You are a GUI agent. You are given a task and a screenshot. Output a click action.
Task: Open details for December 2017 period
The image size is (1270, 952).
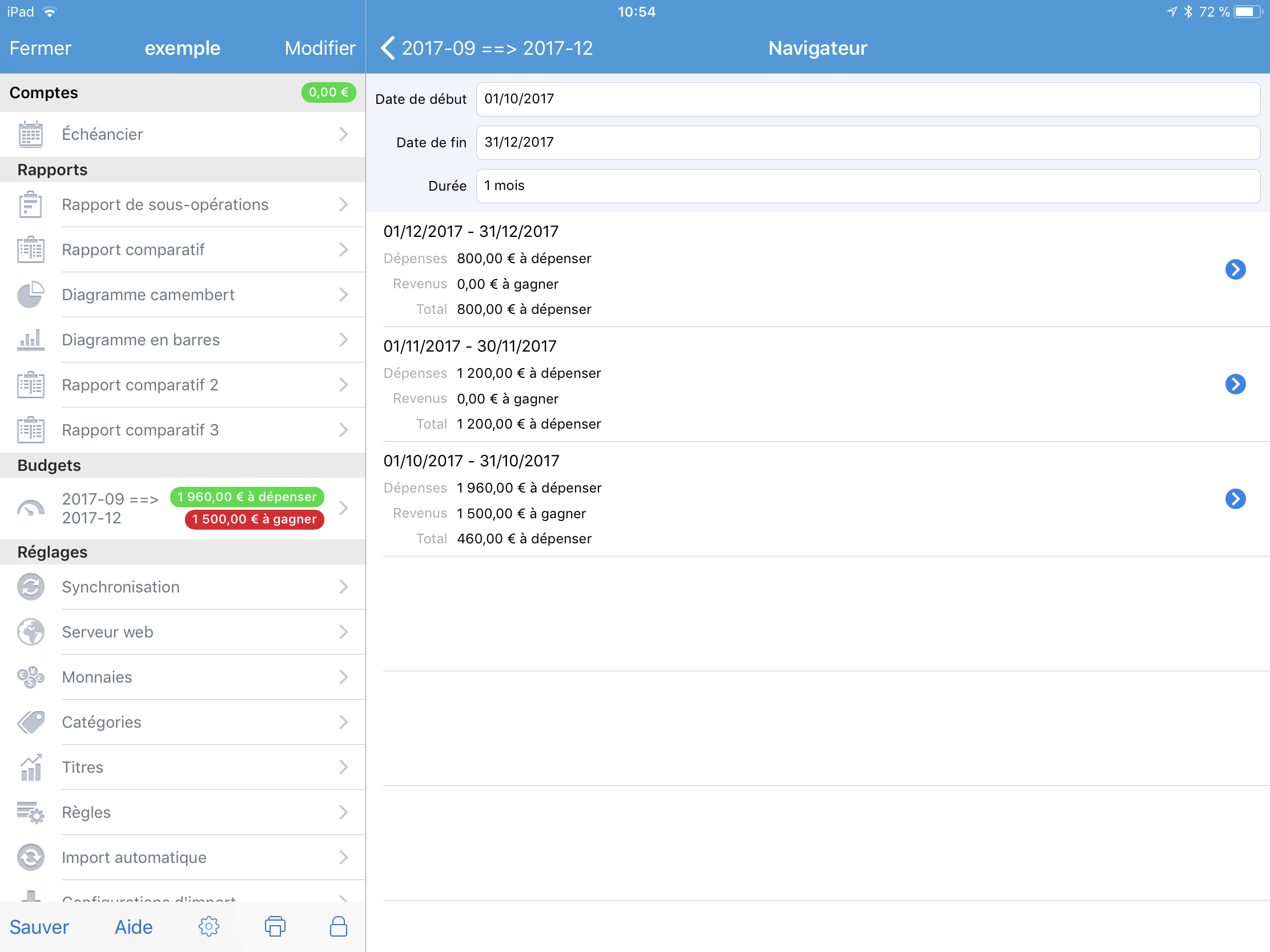[x=1235, y=269]
